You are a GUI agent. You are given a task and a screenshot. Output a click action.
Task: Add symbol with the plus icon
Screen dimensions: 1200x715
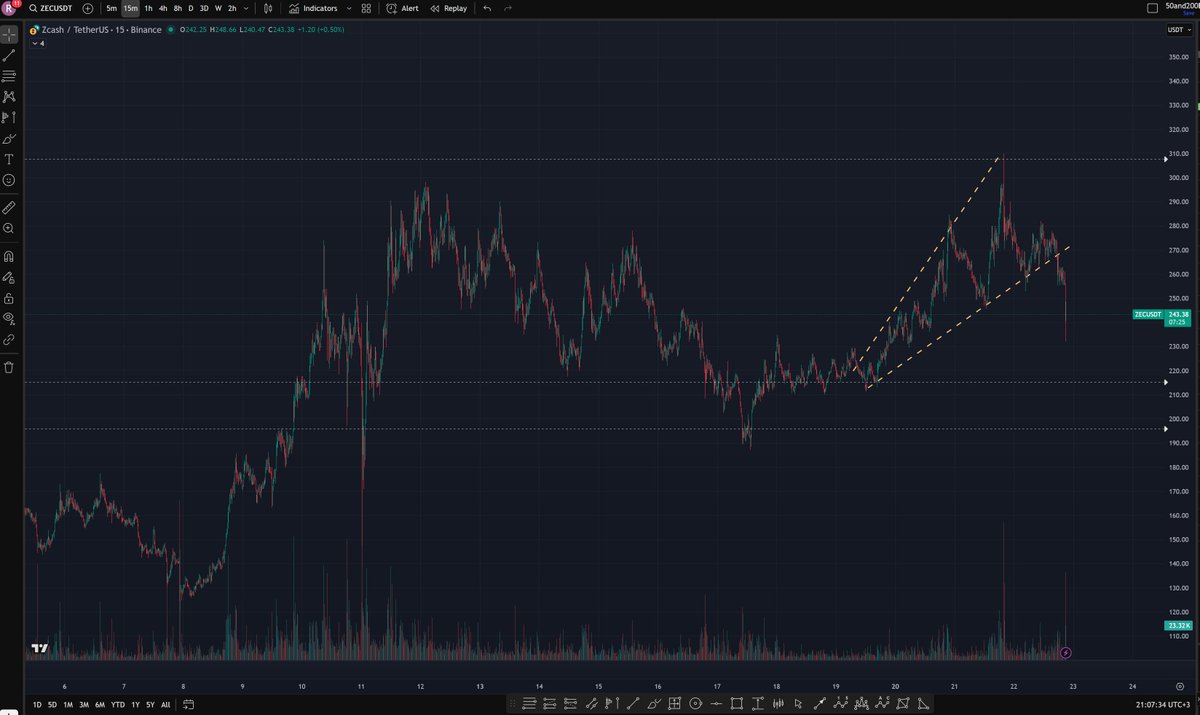coord(88,8)
